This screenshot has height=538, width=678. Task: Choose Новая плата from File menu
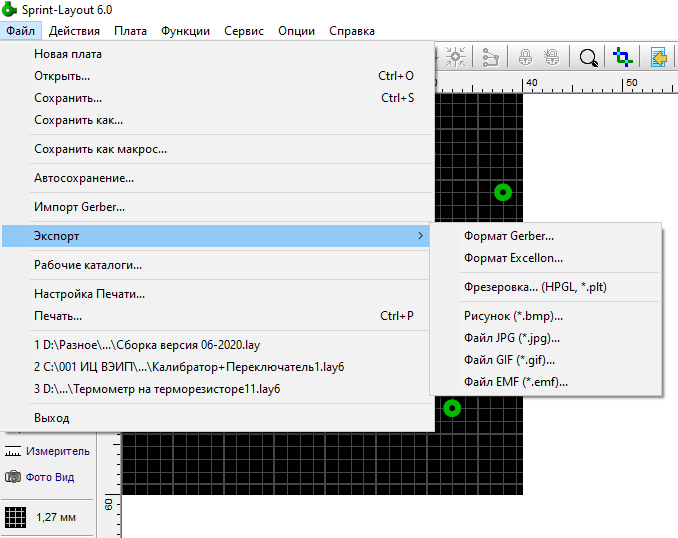[218, 54]
